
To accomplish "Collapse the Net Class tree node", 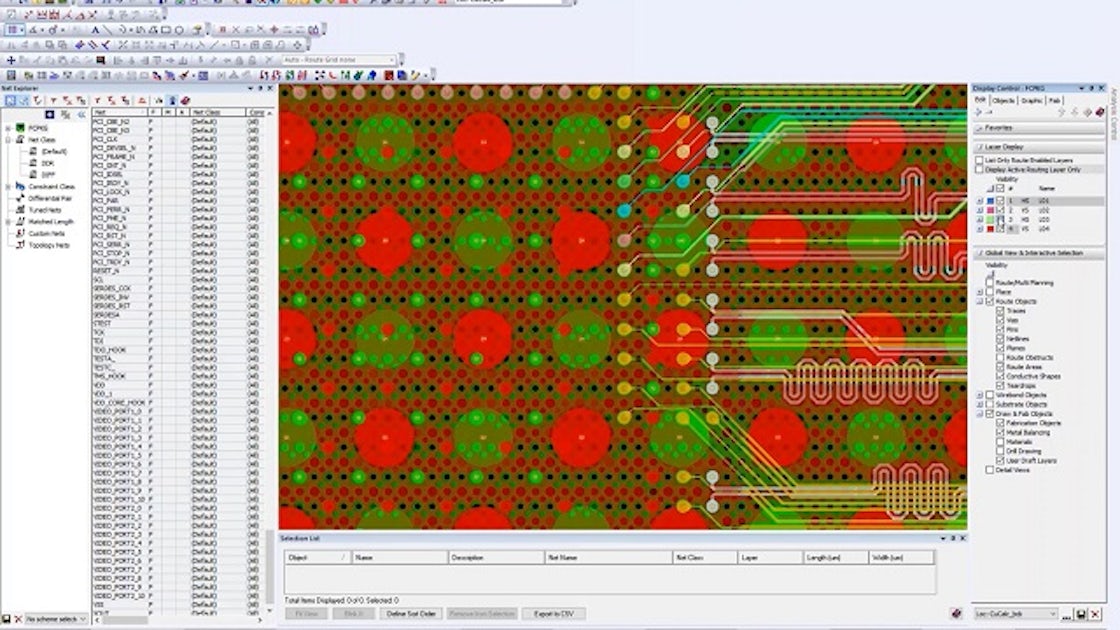I will (8, 140).
